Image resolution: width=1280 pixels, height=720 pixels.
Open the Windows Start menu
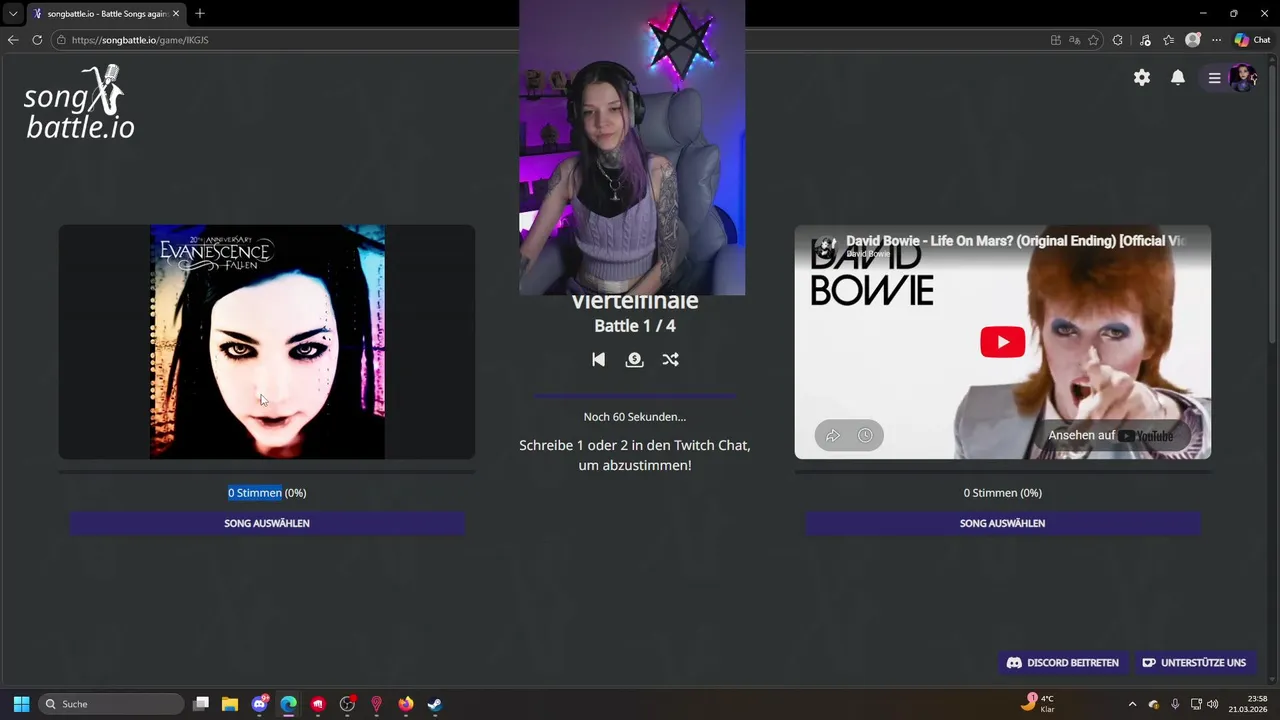(x=21, y=704)
